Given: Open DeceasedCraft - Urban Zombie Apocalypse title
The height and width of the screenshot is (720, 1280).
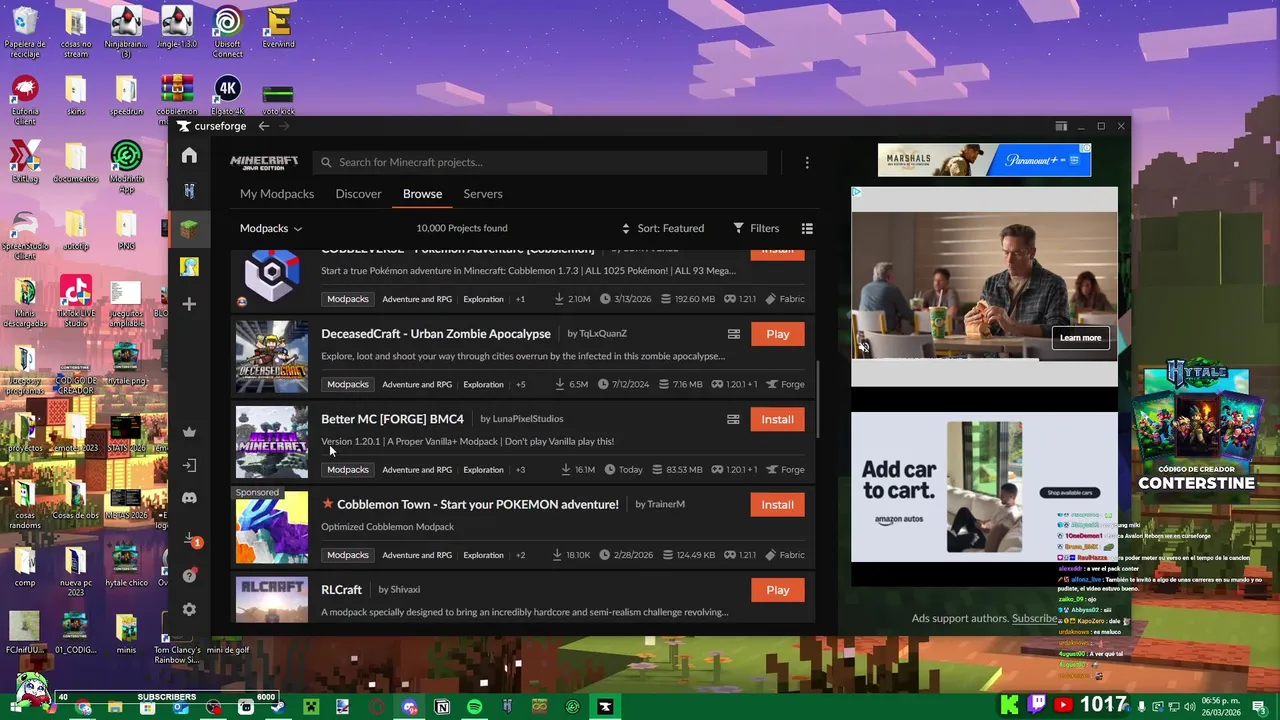Looking at the screenshot, I should (436, 334).
